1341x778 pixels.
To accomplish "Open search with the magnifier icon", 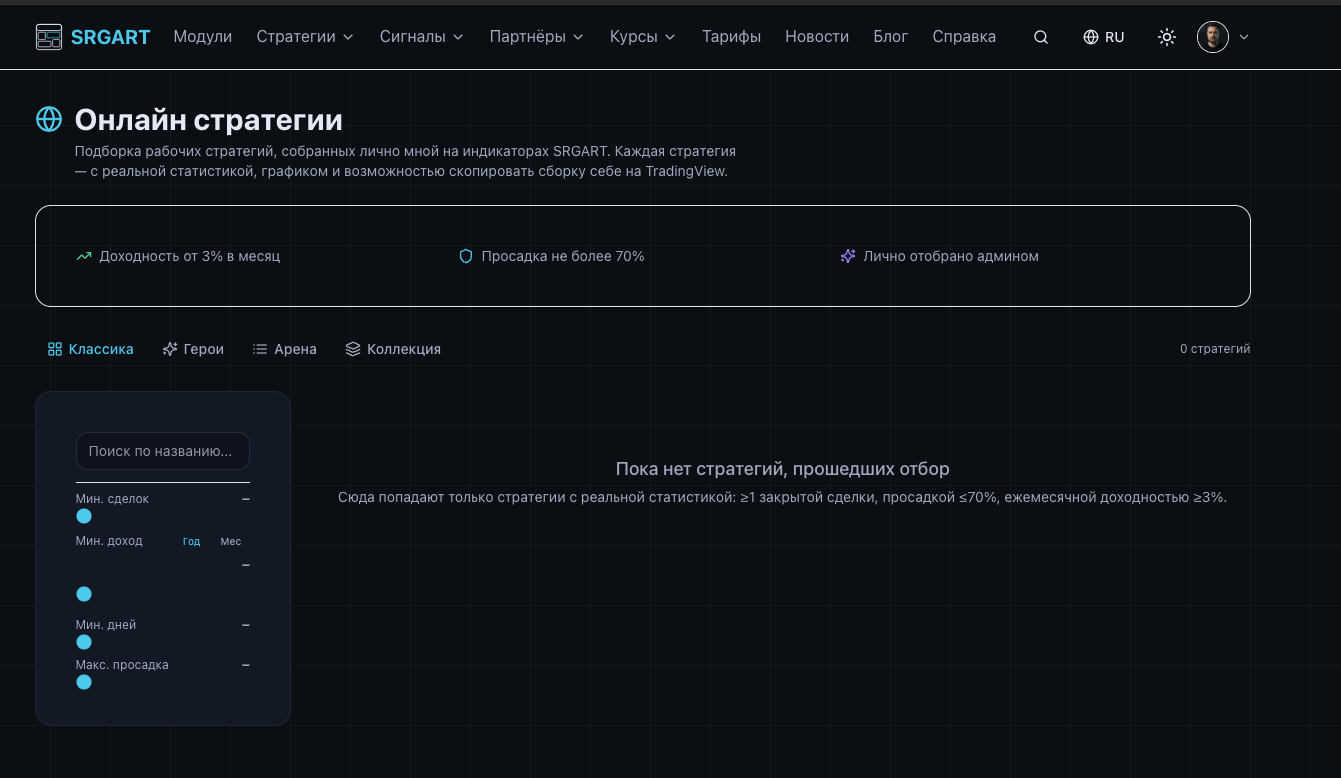I will pos(1041,37).
